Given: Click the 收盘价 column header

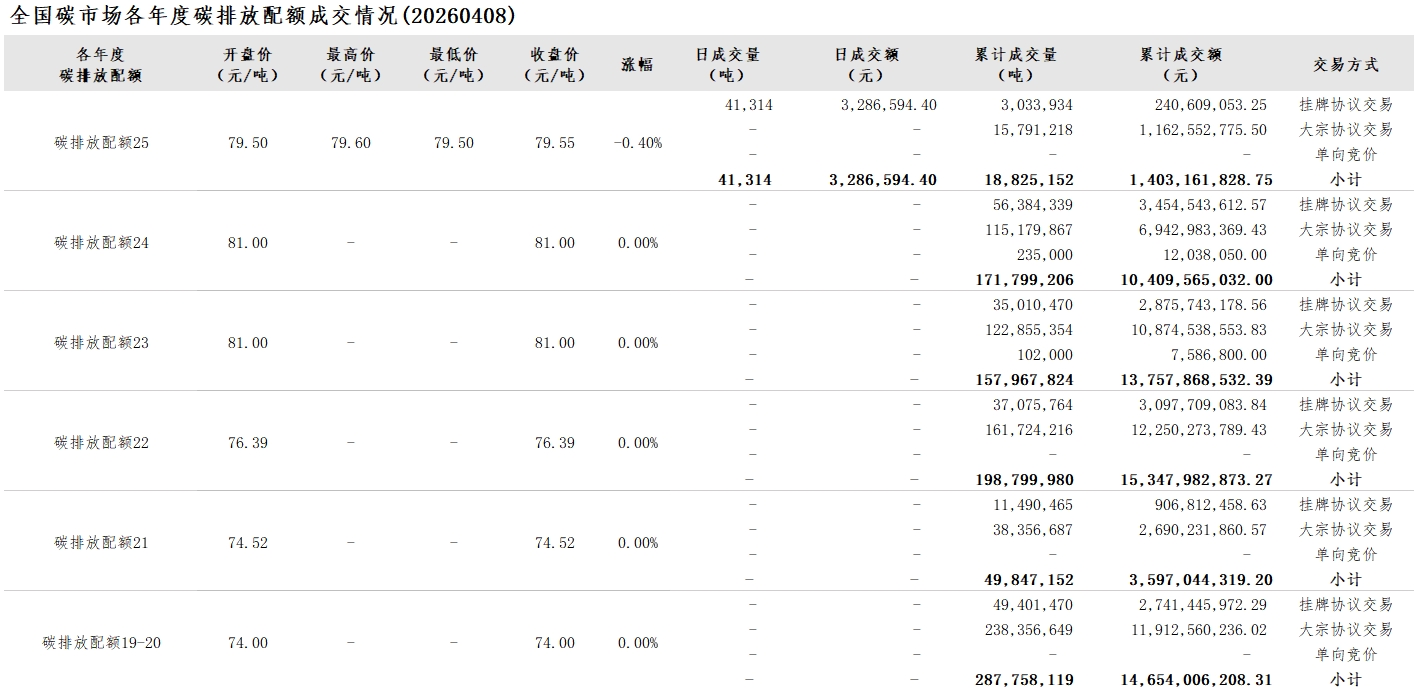Looking at the screenshot, I should pyautogui.click(x=554, y=64).
